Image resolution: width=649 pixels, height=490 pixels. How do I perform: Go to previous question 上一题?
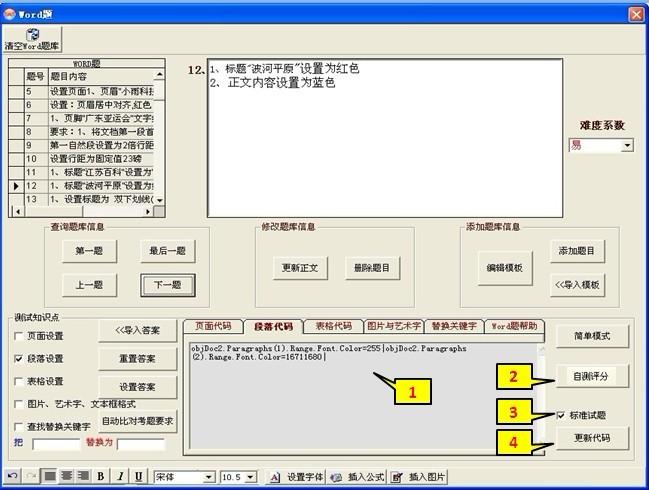pyautogui.click(x=89, y=285)
